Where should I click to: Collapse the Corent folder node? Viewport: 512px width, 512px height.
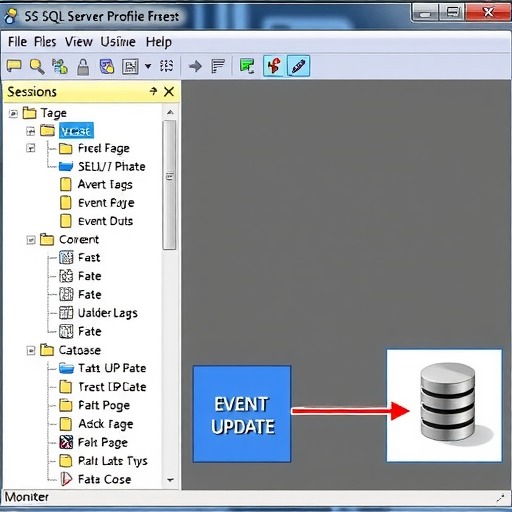point(31,240)
